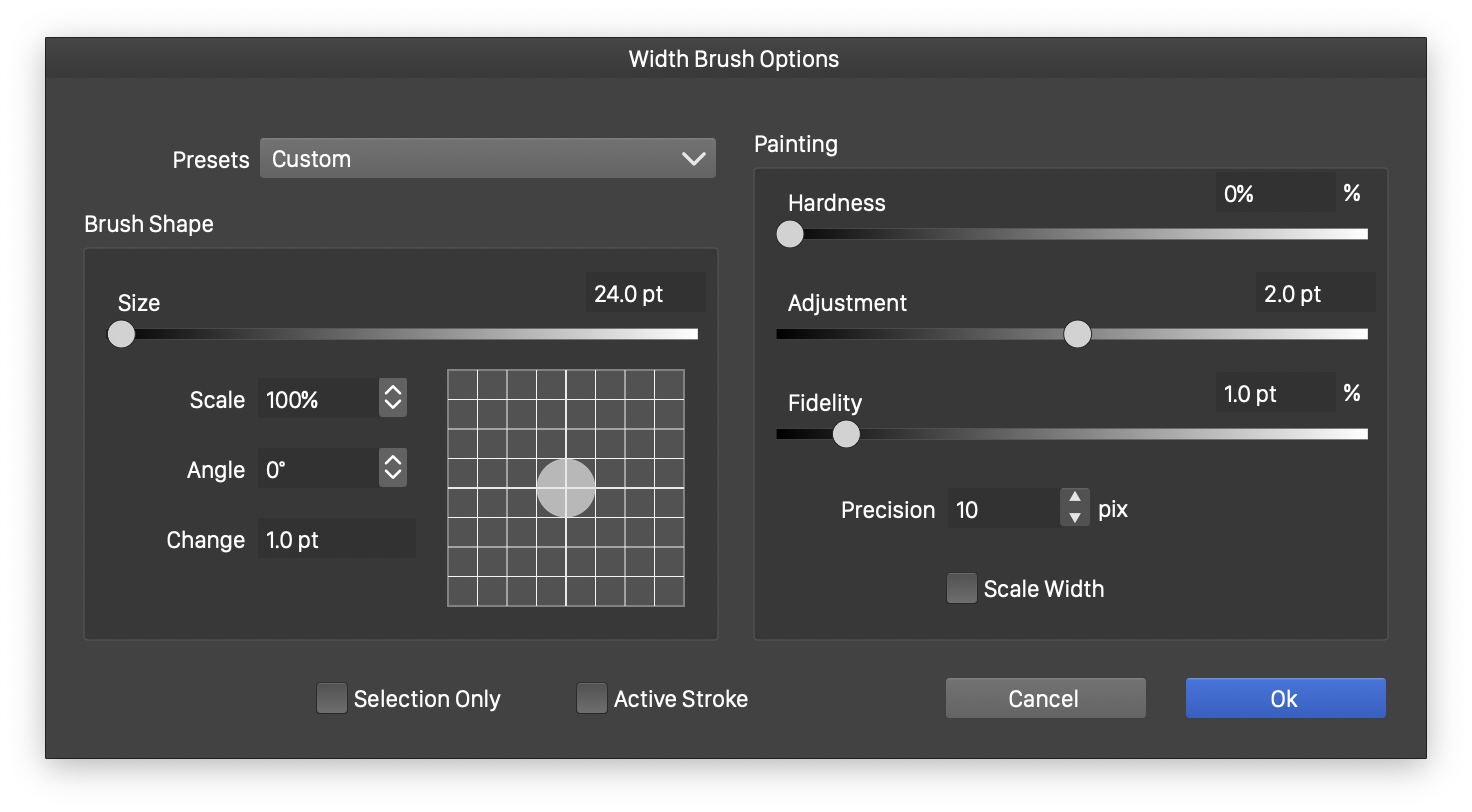Image resolution: width=1472 pixels, height=812 pixels.
Task: Click the Size value field 24.0 pt
Action: point(645,293)
